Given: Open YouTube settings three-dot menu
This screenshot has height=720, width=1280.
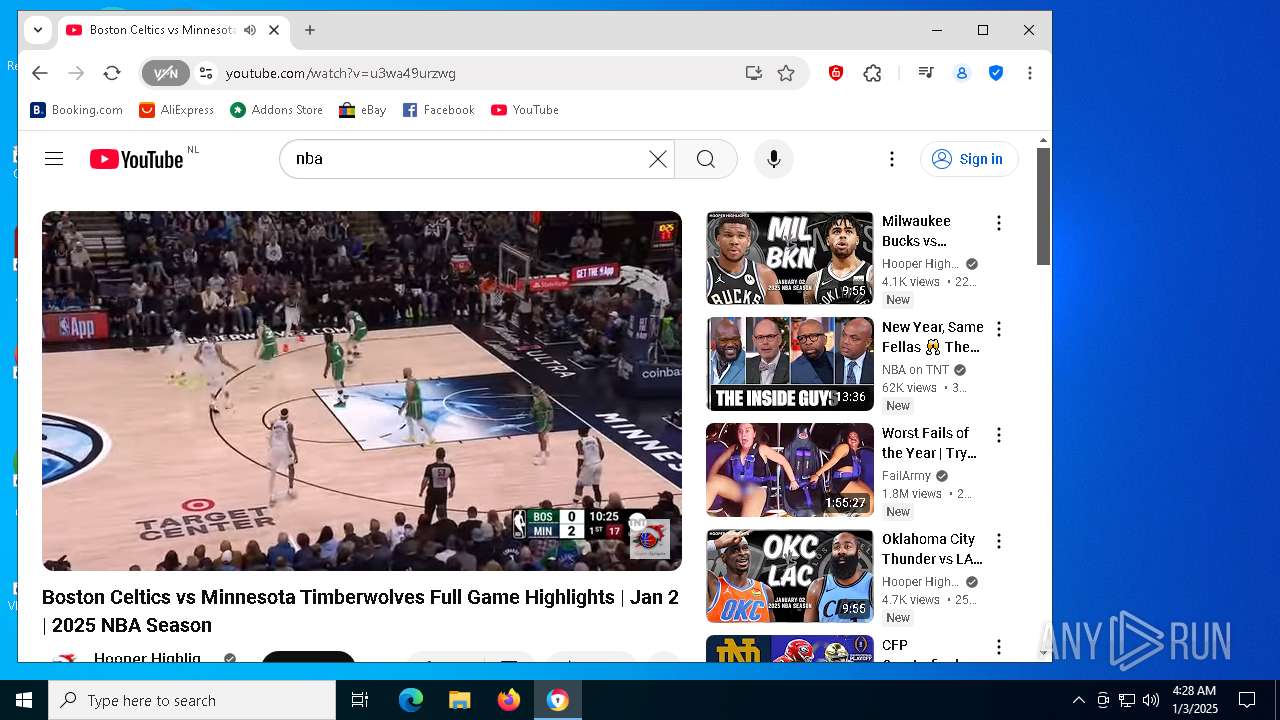Looking at the screenshot, I should 892,159.
